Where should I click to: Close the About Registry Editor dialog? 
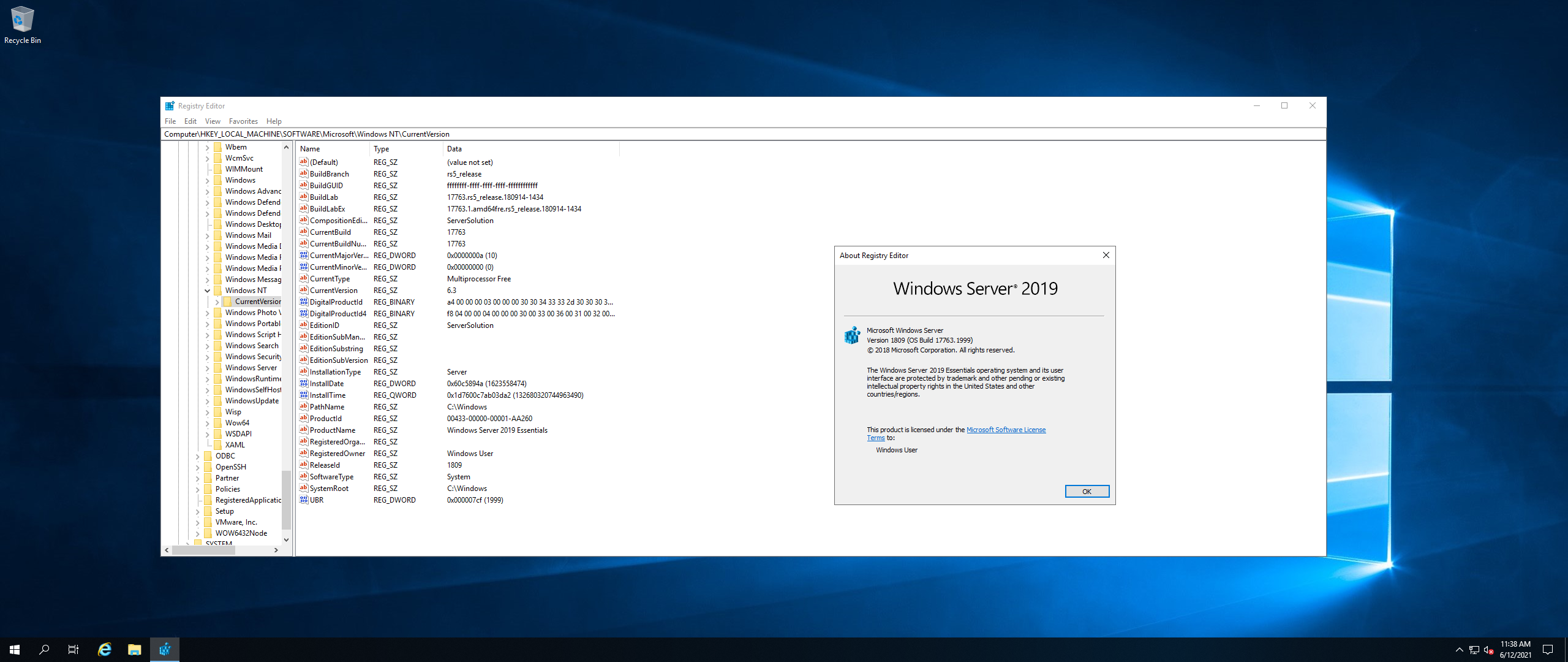point(1106,256)
